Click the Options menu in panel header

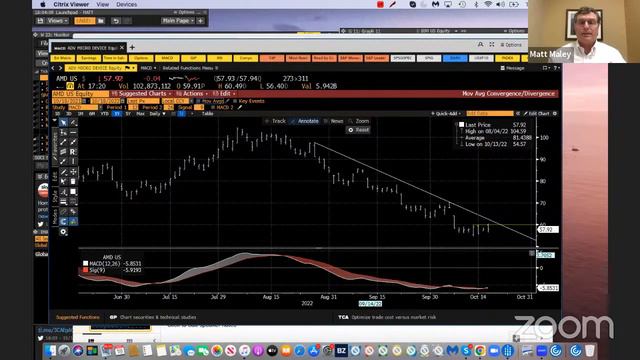(511, 44)
